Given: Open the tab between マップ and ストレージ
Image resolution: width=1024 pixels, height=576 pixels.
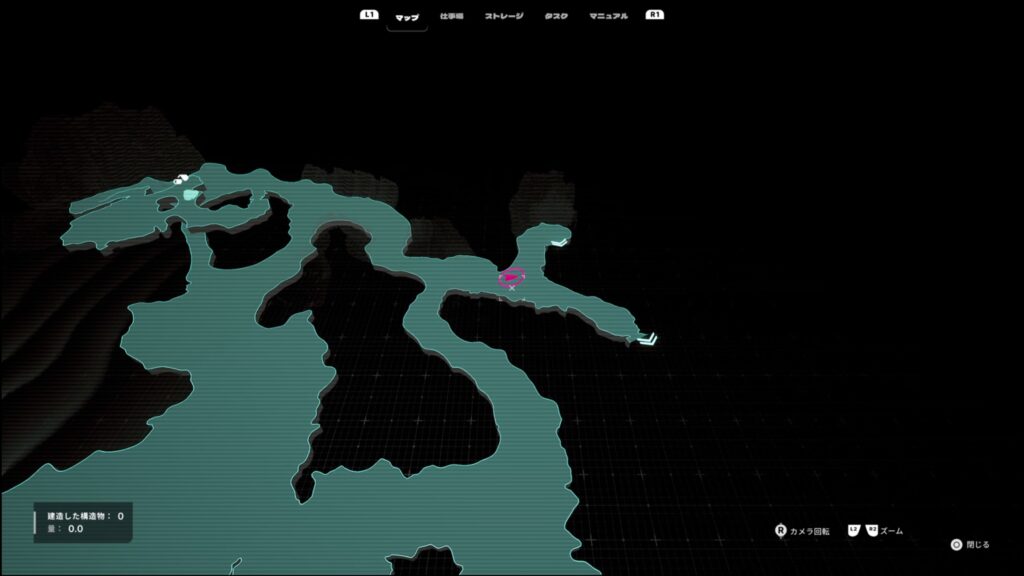Looking at the screenshot, I should coord(452,16).
